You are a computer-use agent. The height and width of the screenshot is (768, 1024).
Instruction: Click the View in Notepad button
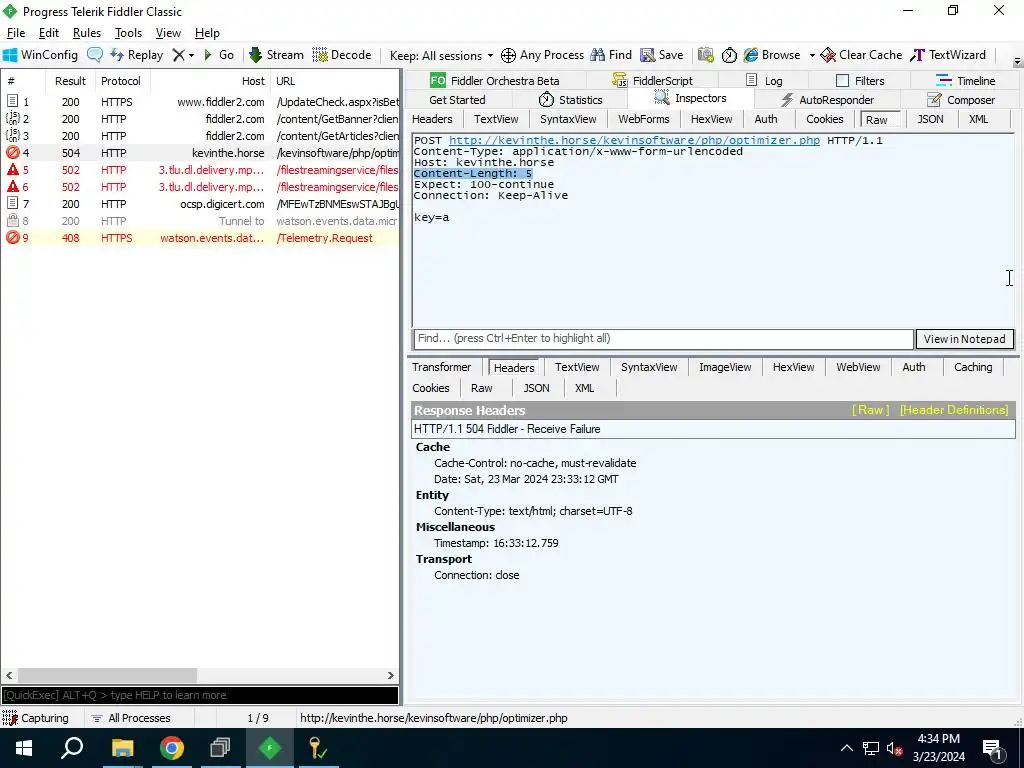pos(965,339)
